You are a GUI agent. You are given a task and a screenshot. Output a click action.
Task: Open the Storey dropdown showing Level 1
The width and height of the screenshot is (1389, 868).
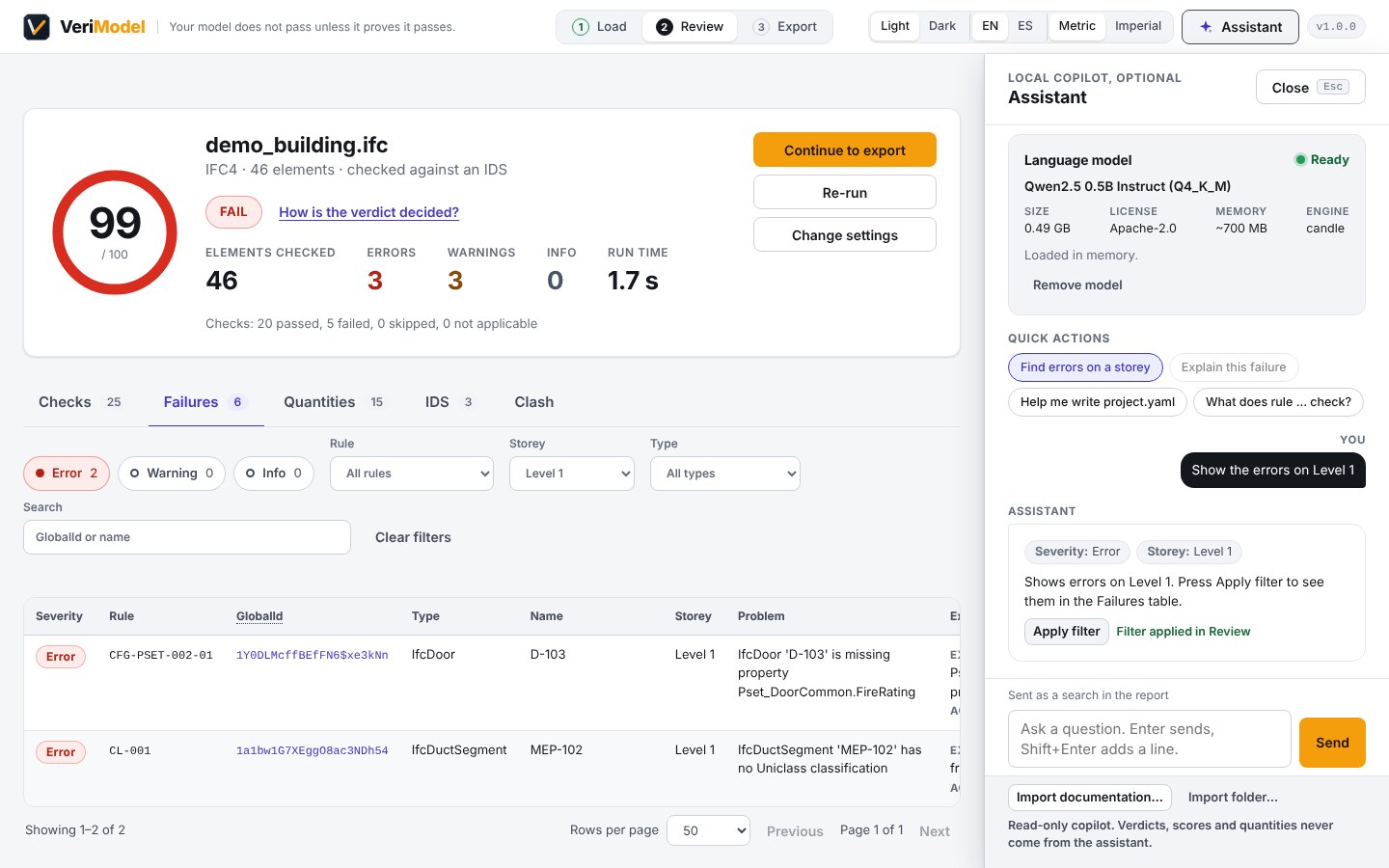pos(572,474)
